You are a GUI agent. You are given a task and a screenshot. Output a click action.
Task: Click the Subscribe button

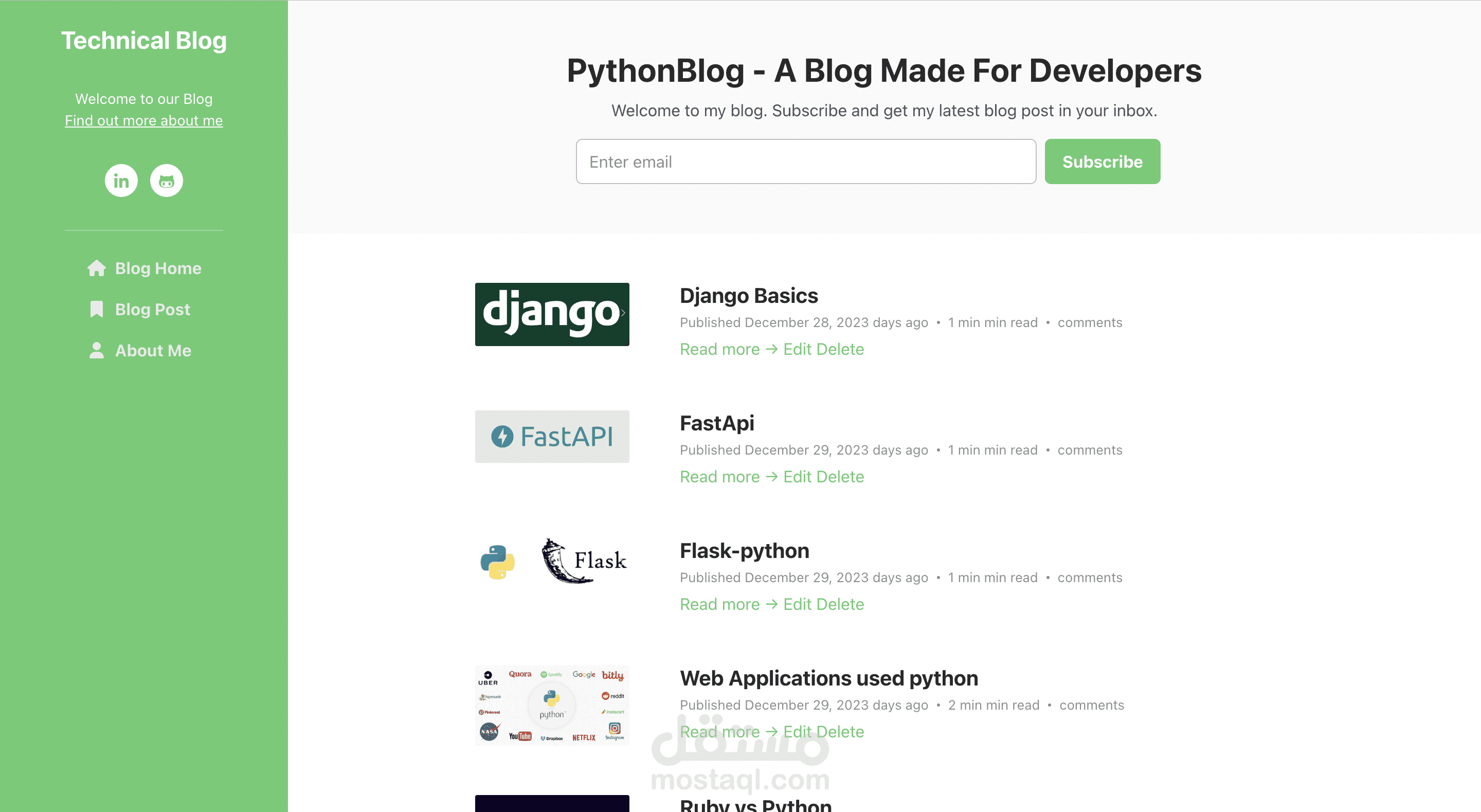tap(1102, 161)
